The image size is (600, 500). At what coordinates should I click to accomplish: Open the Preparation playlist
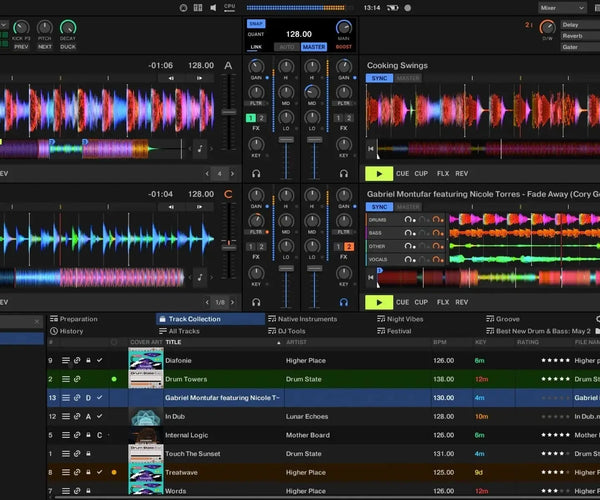pos(74,319)
